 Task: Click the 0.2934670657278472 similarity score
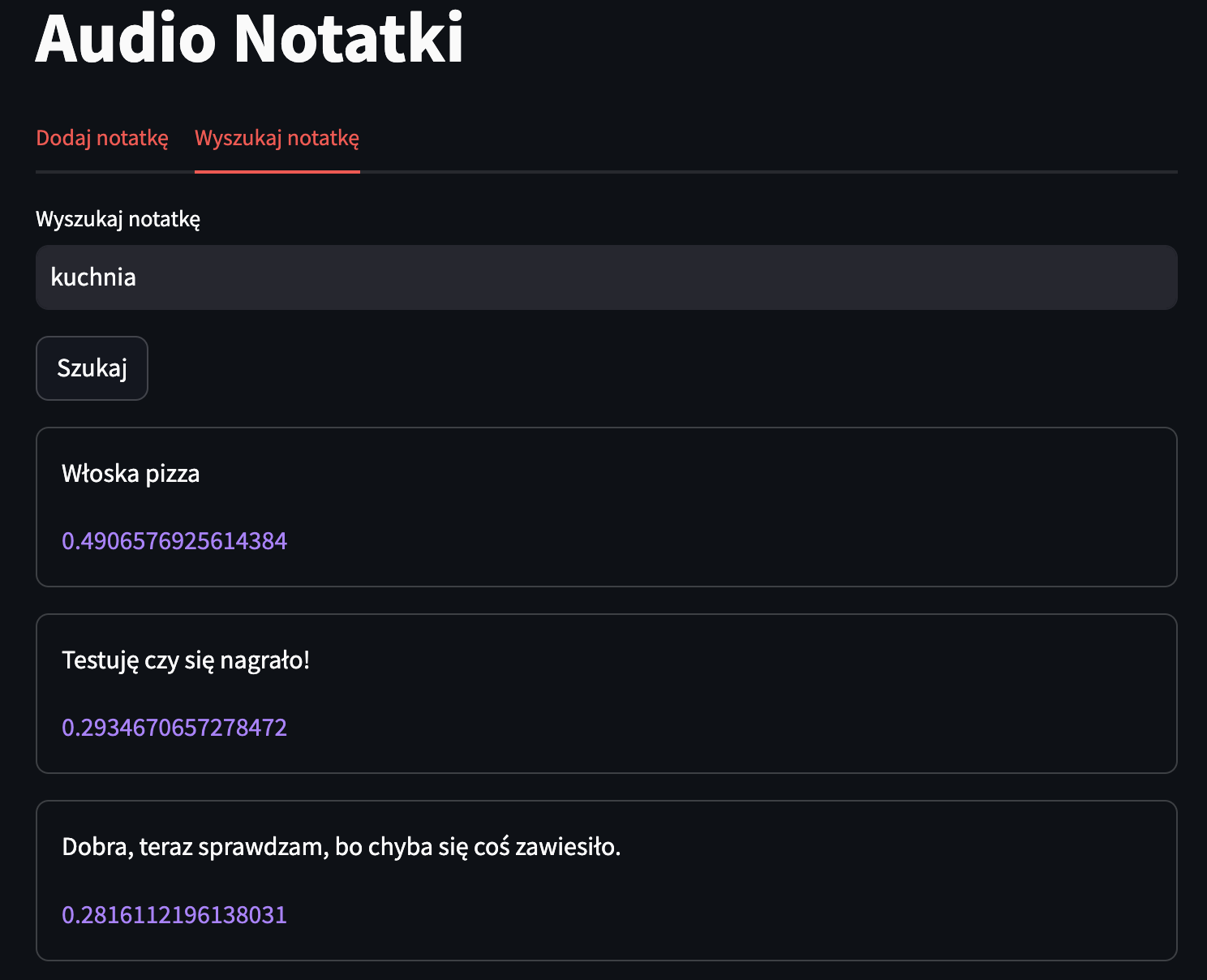tap(174, 728)
